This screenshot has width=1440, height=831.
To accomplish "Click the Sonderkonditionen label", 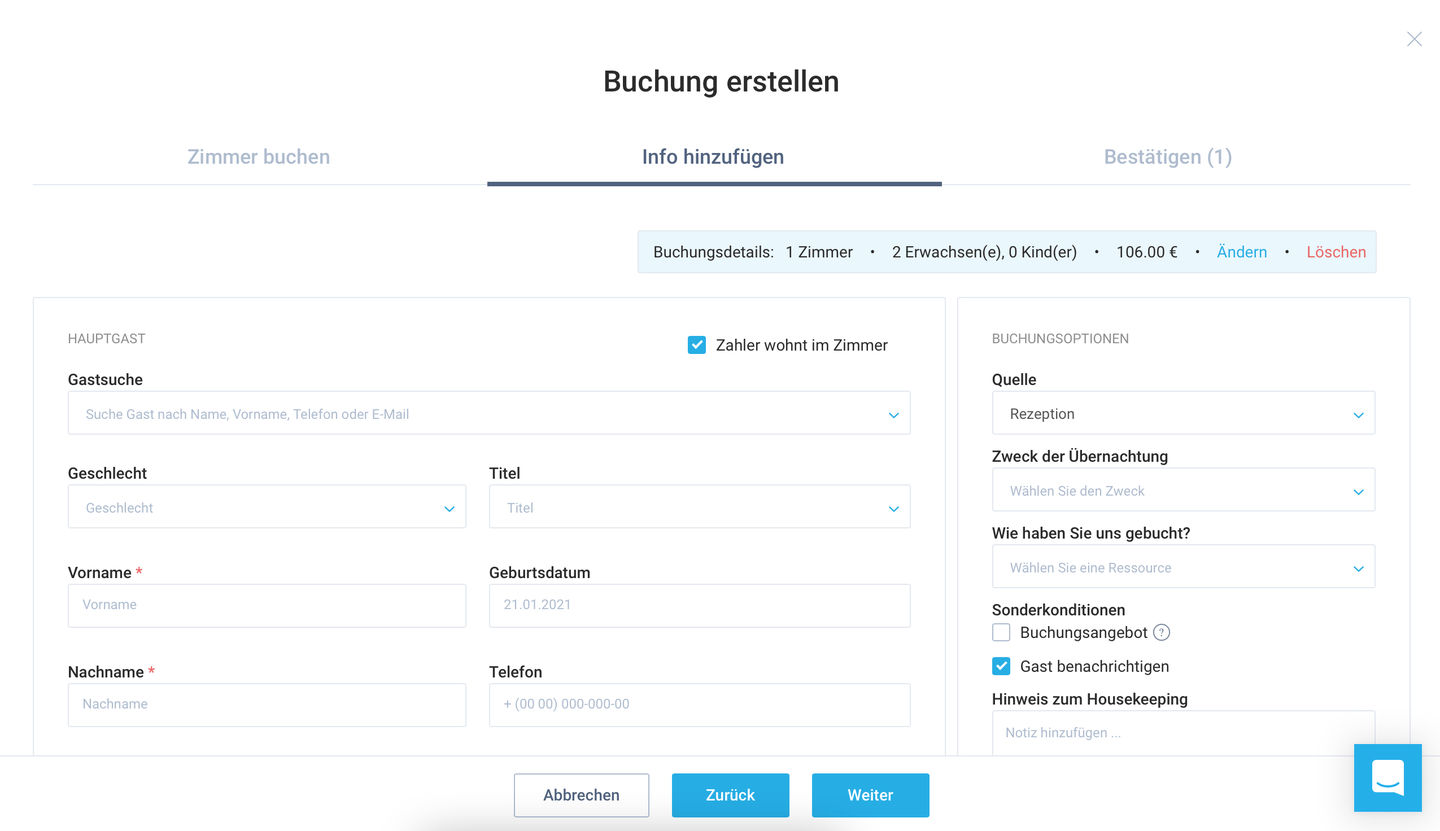I will coord(1058,610).
